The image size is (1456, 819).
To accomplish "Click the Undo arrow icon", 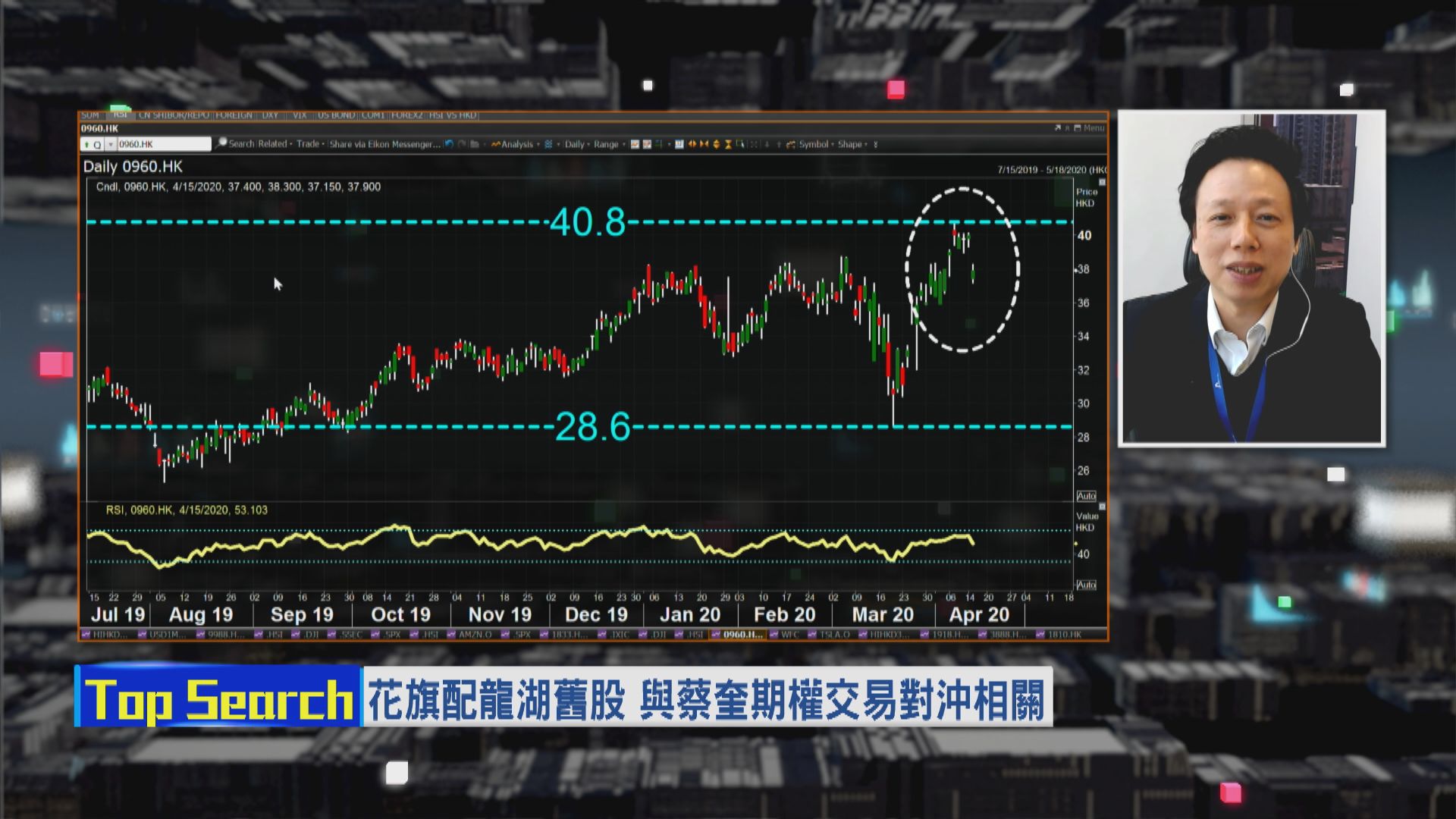I will pos(449,144).
